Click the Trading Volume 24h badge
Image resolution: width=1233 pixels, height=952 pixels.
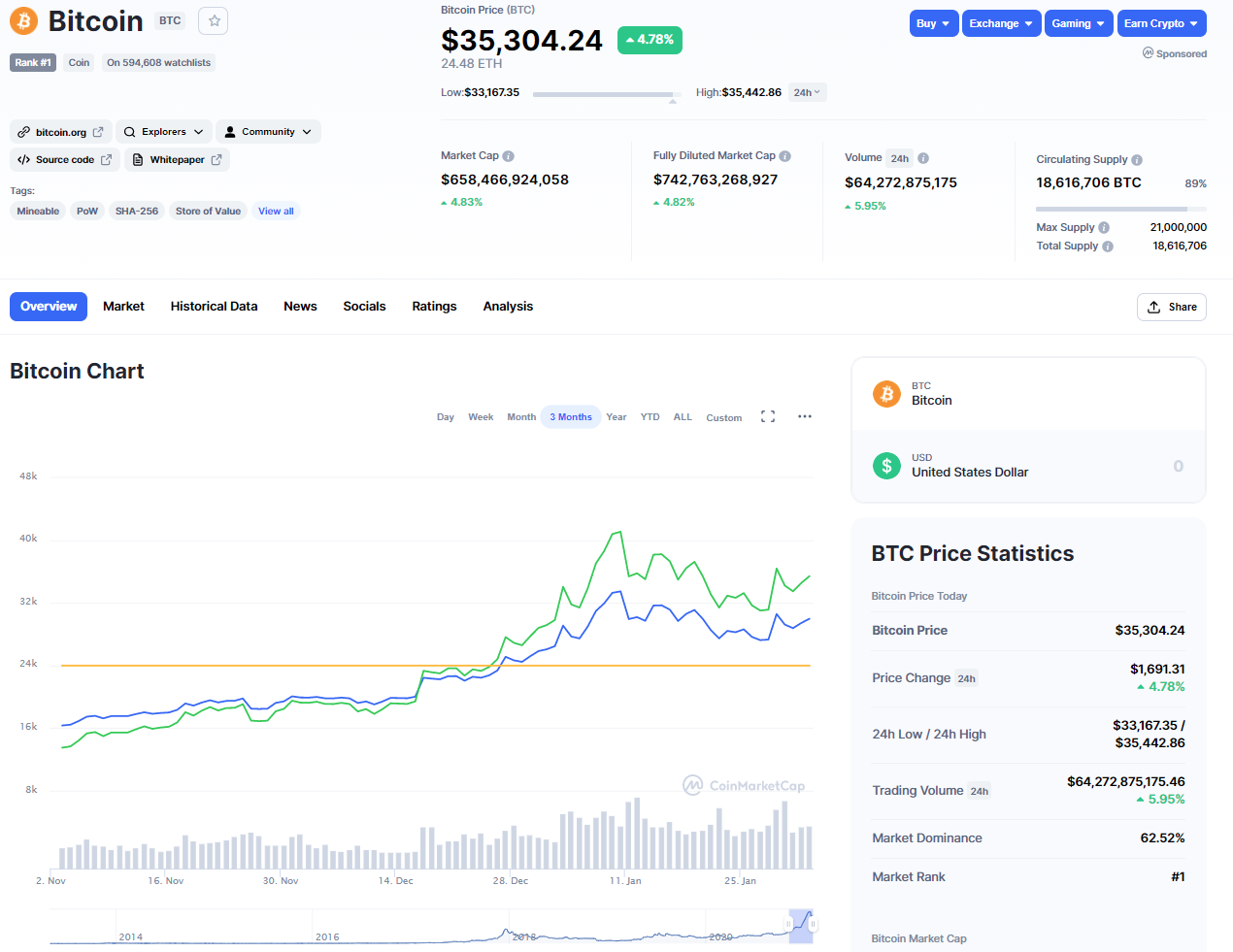(x=980, y=792)
